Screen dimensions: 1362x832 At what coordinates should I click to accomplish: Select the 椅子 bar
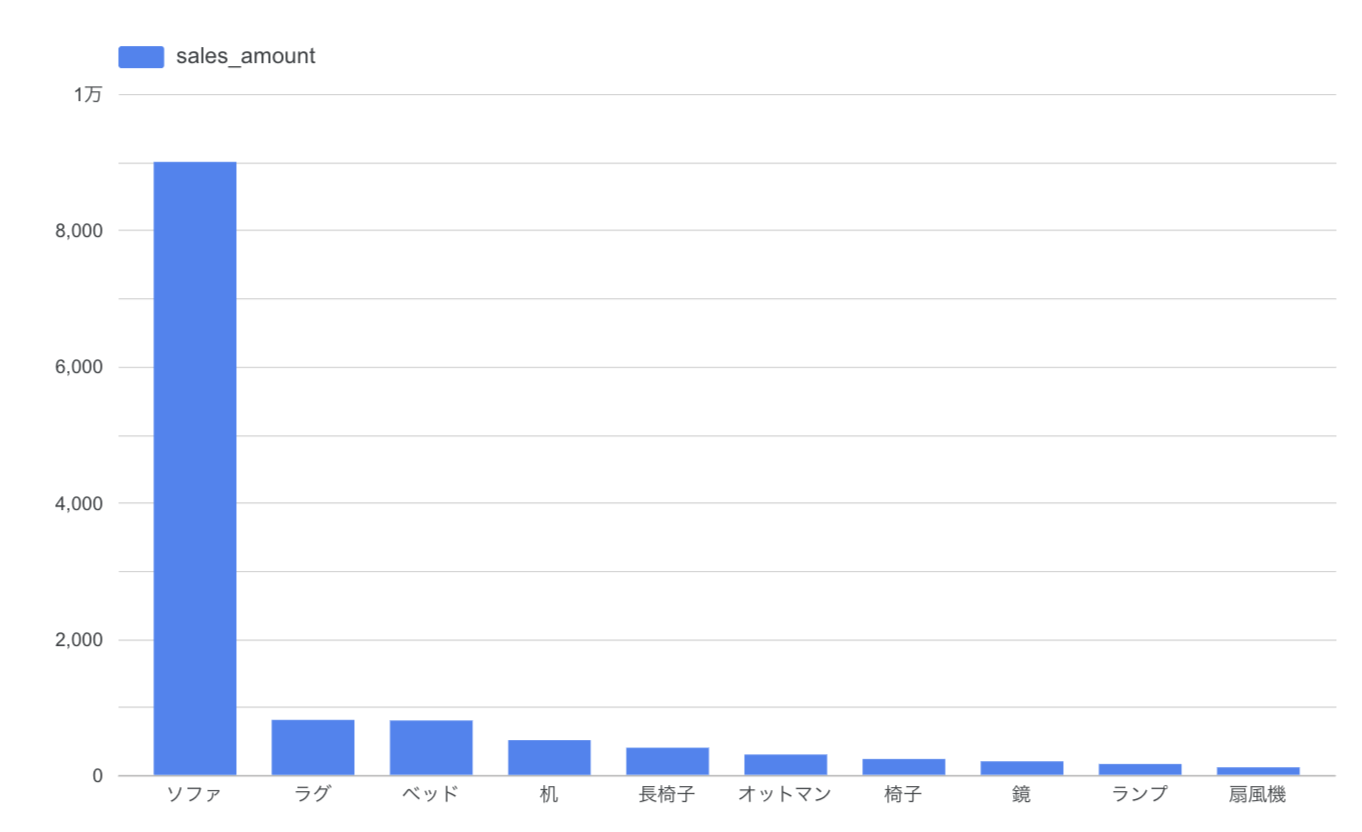[904, 767]
